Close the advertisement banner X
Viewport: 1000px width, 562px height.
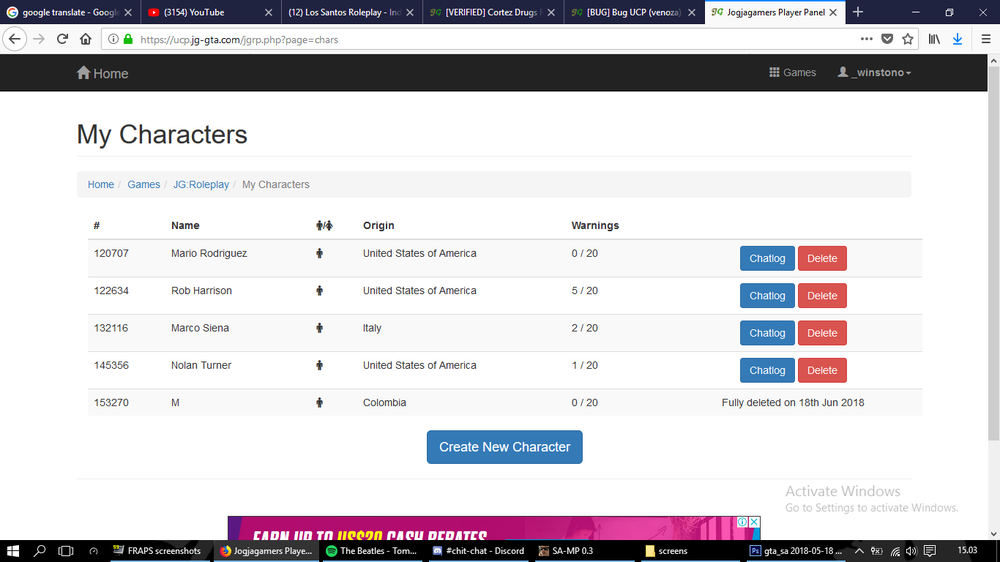point(754,522)
